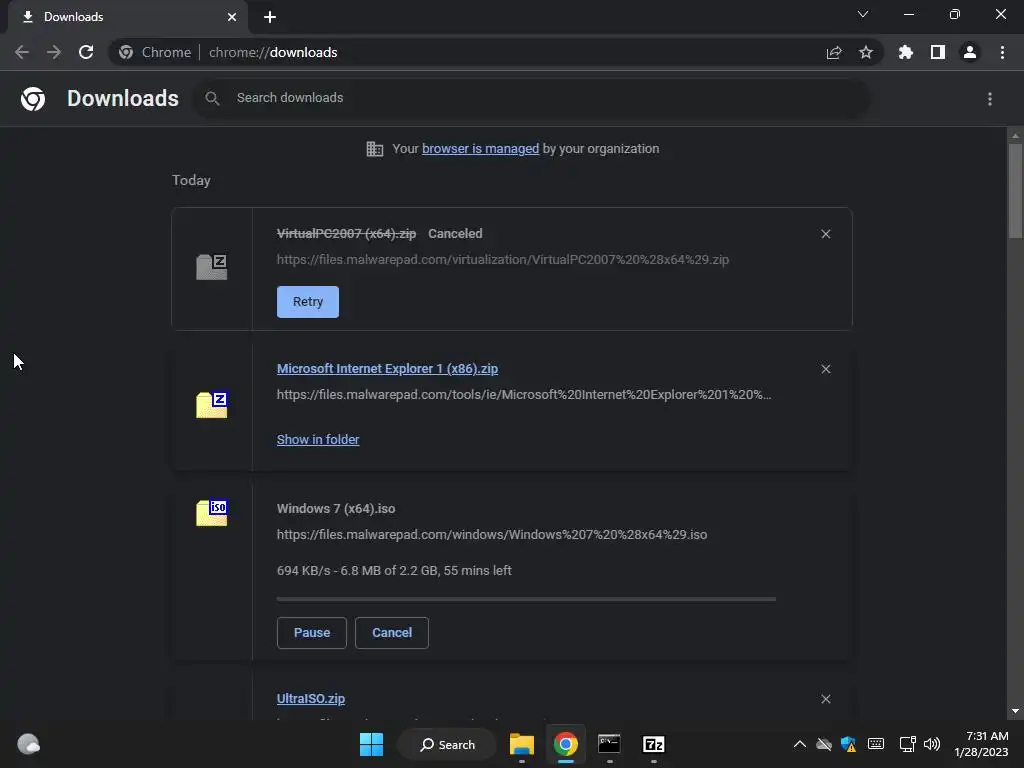Open the Downloads page more actions menu
The image size is (1024, 768).
pyautogui.click(x=990, y=99)
